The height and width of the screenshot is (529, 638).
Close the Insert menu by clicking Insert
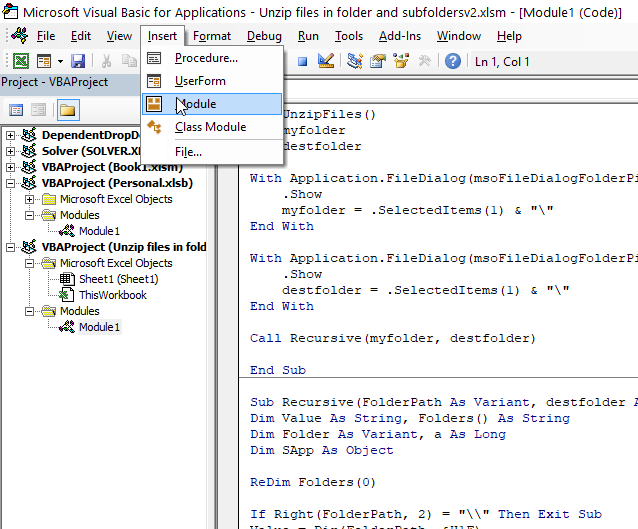(162, 36)
